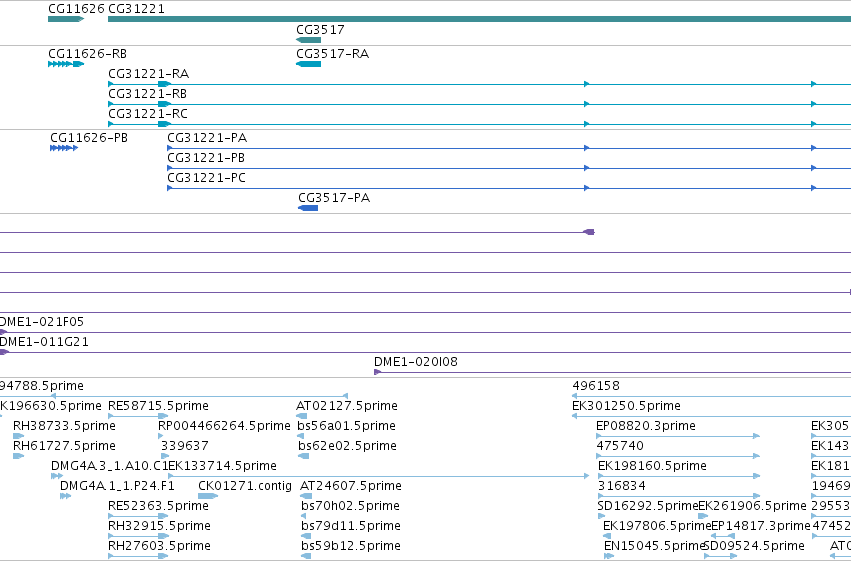Click the 475740 feature label

coord(620,446)
